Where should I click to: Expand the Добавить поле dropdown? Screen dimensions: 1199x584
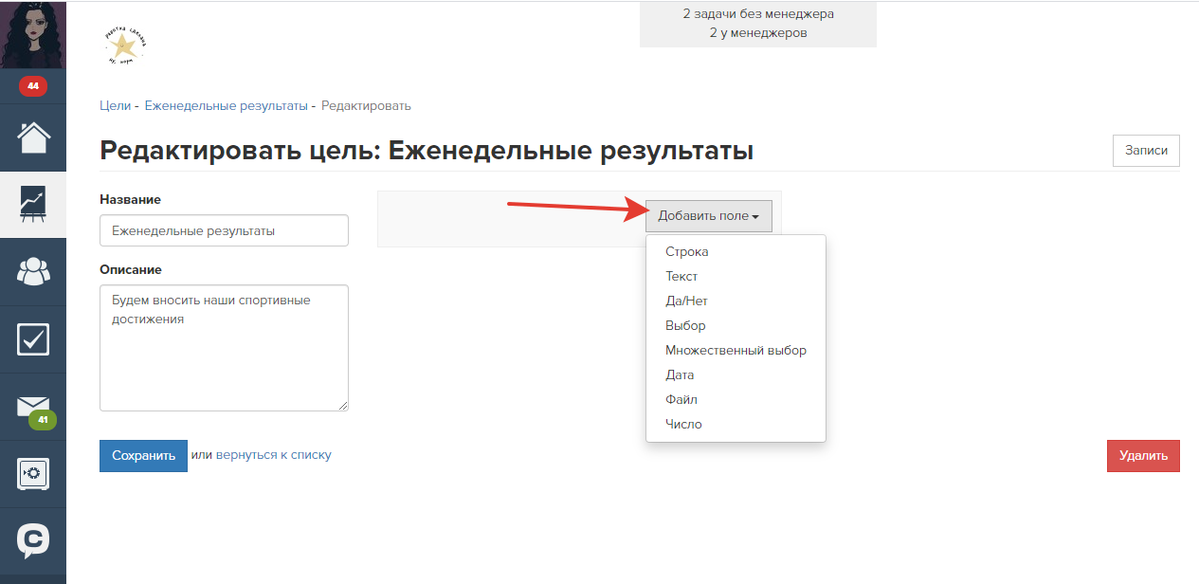click(x=708, y=216)
